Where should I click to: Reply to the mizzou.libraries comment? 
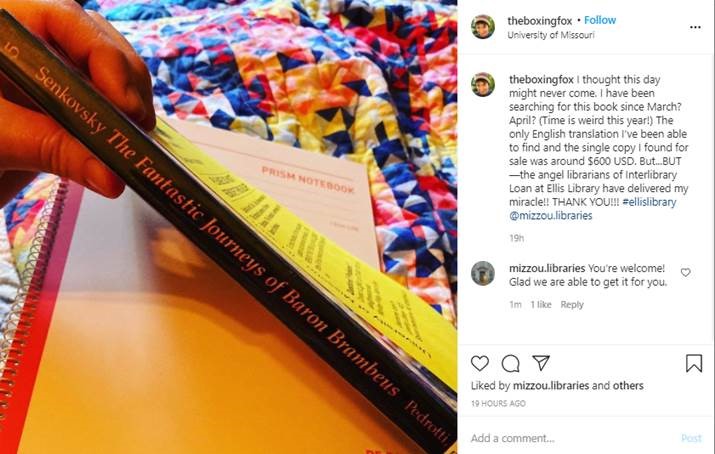pyautogui.click(x=572, y=304)
